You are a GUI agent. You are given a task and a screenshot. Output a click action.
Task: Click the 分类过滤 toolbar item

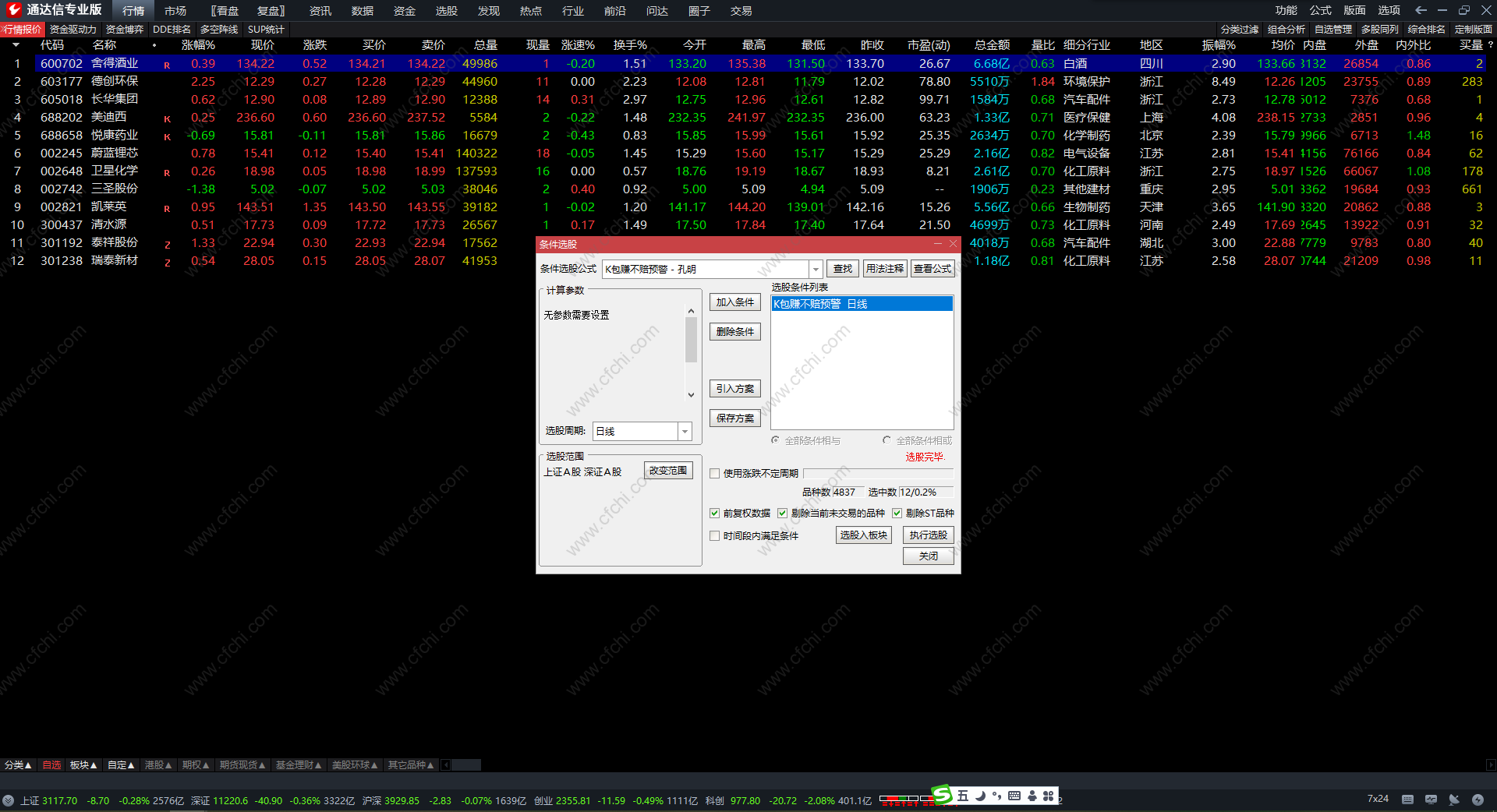coord(1240,30)
